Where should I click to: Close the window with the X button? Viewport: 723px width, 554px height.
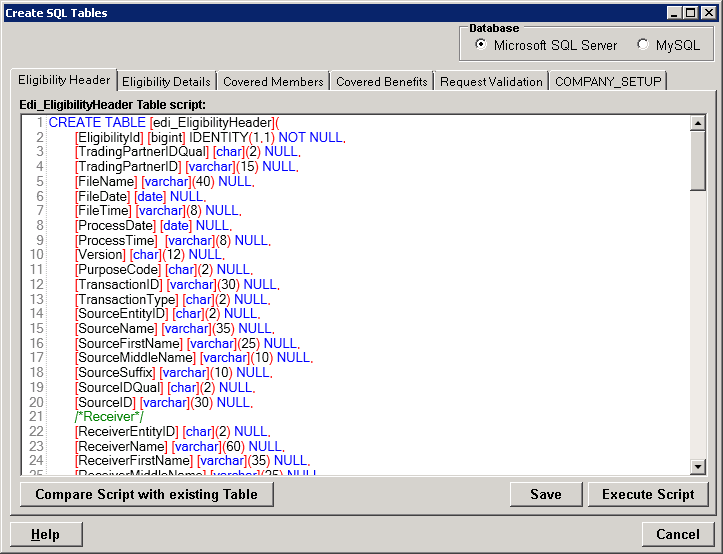pos(708,13)
